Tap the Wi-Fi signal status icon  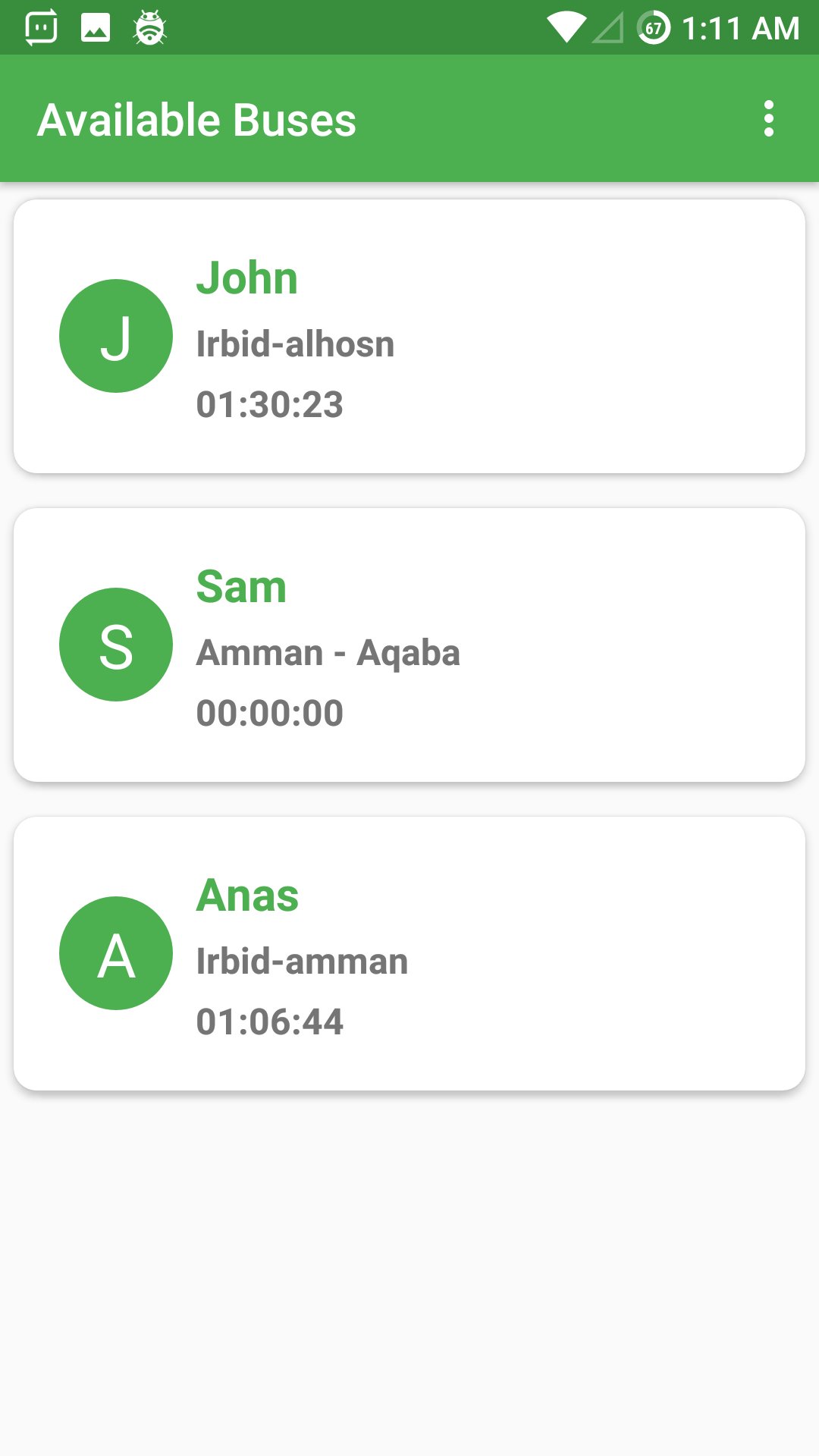[566, 28]
